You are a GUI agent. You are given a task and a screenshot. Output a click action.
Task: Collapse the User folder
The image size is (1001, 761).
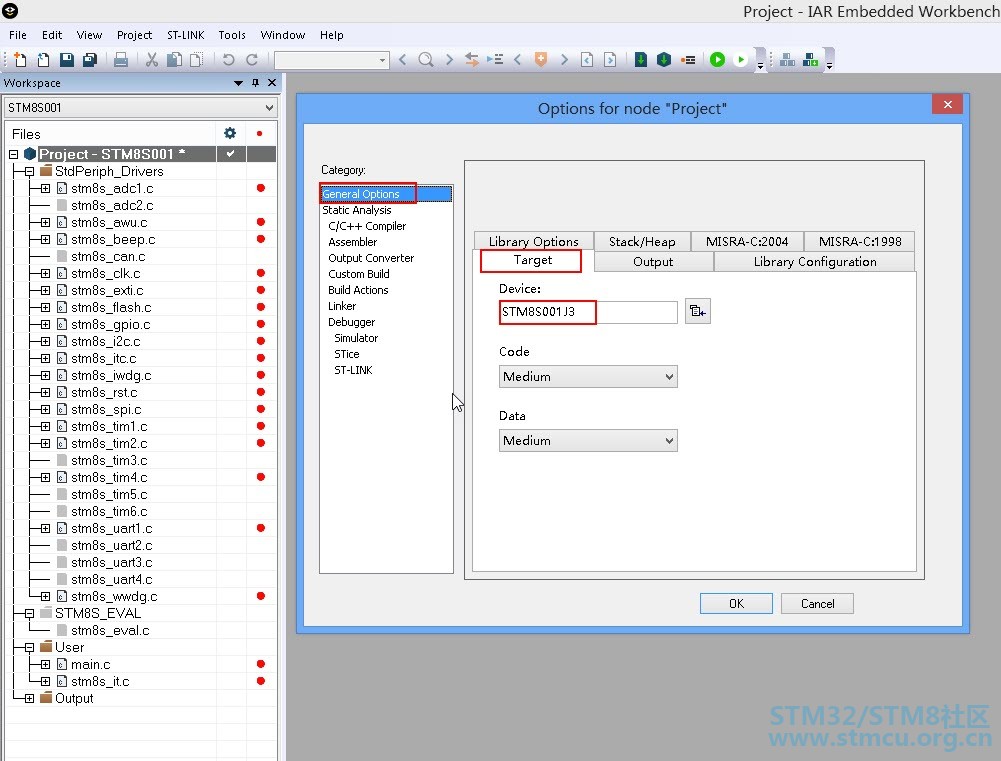[x=29, y=647]
